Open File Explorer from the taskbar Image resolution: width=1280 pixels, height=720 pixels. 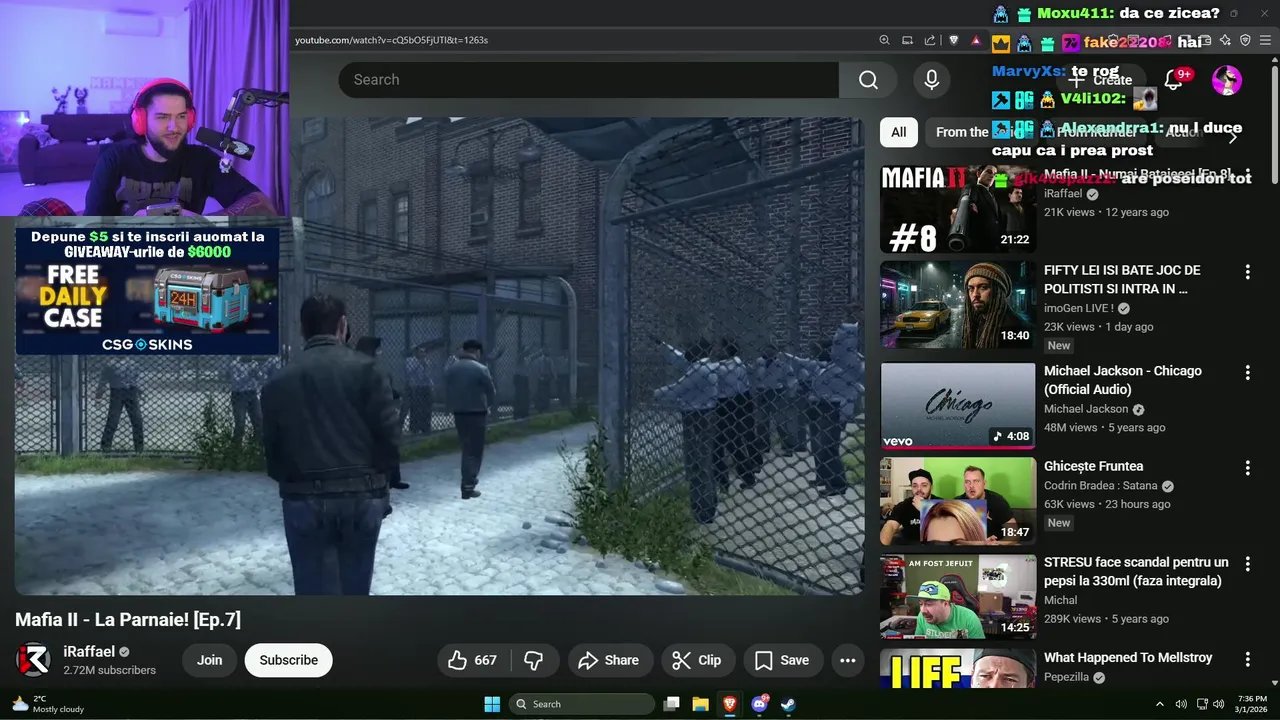[700, 704]
